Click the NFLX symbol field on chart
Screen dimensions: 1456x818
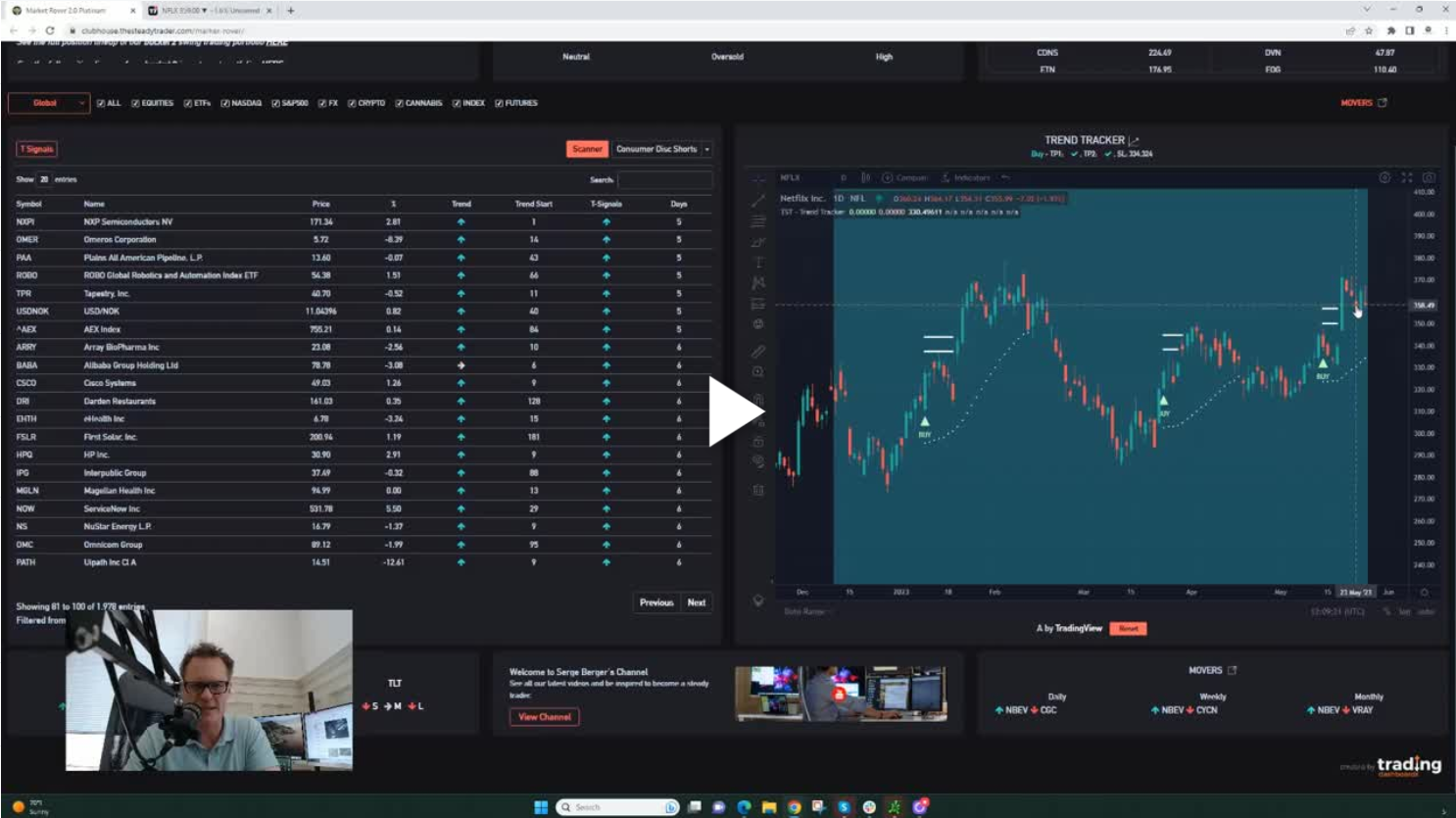(x=791, y=177)
